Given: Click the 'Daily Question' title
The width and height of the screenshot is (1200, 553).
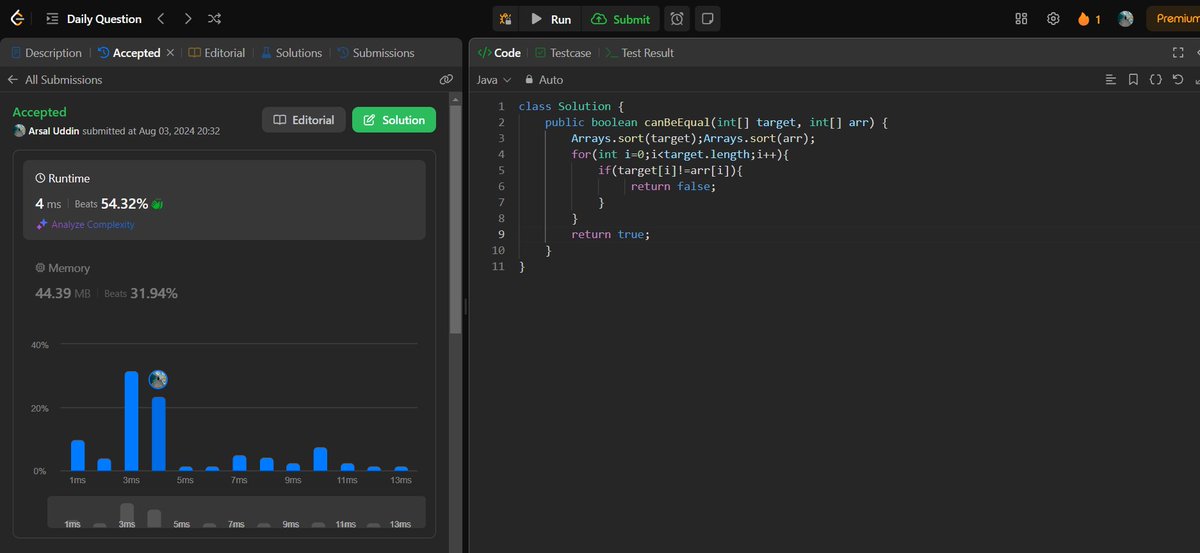Looking at the screenshot, I should (x=104, y=19).
